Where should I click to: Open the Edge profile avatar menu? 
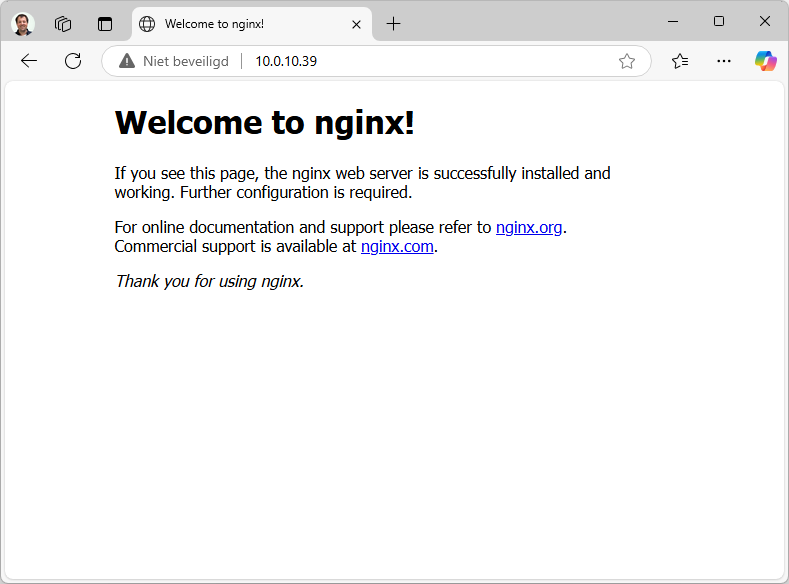tap(23, 24)
